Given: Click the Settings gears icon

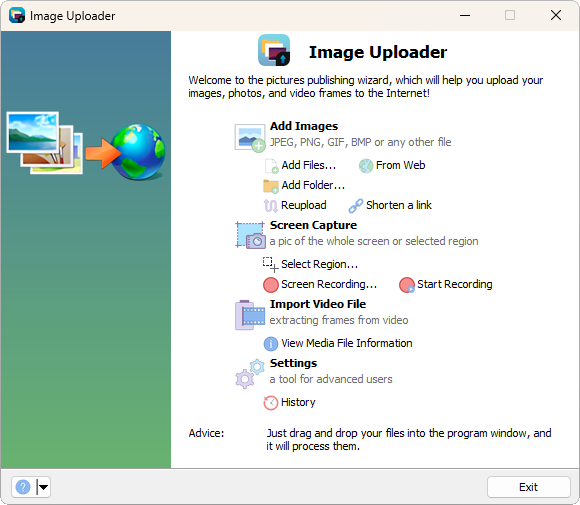Looking at the screenshot, I should [x=250, y=374].
